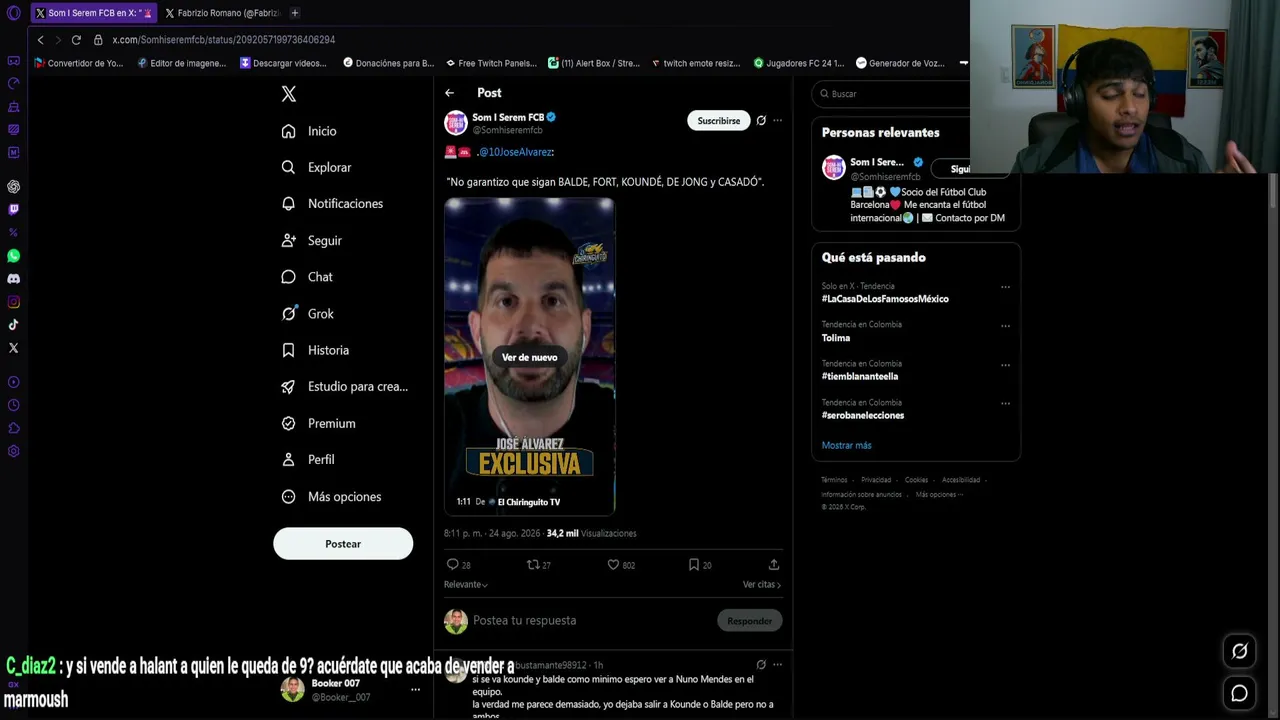The image size is (1280, 720).
Task: Open more options for #serobanelecciones trend
Action: [x=1005, y=404]
